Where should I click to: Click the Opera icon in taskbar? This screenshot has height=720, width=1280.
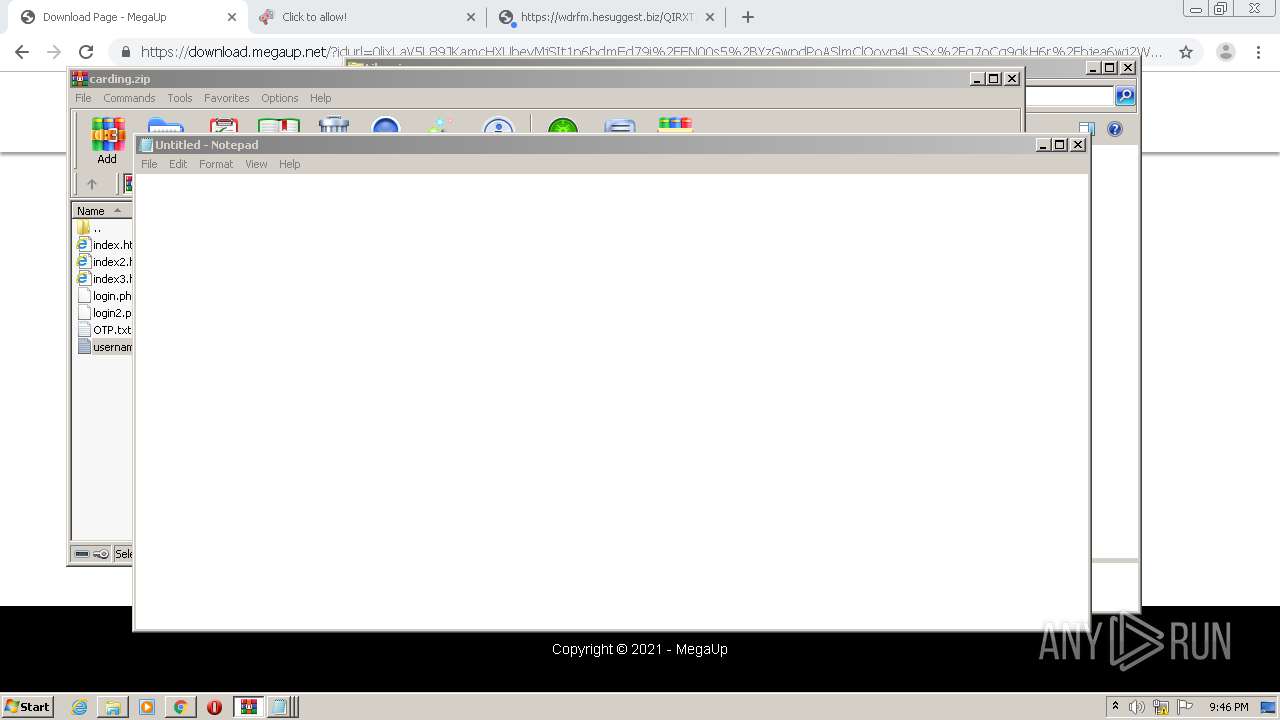click(214, 707)
